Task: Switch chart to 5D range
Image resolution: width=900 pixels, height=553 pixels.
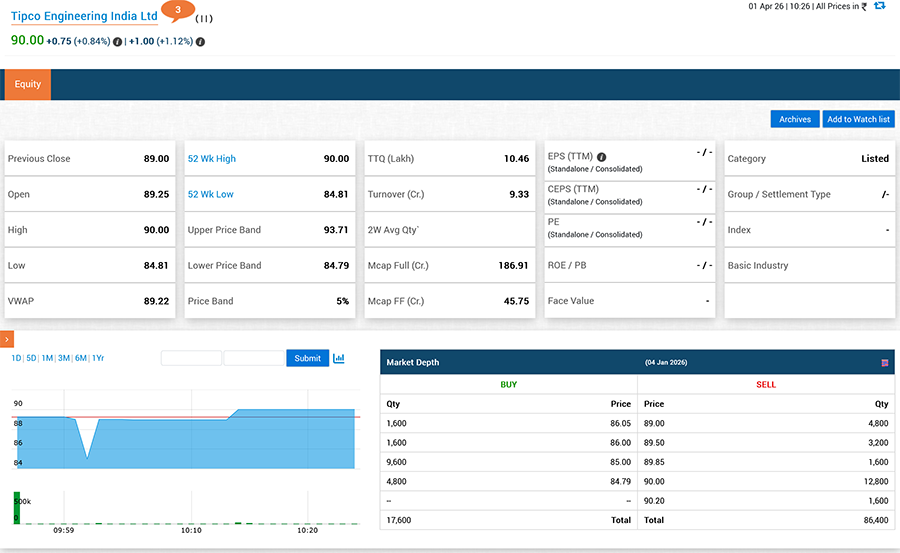Action: pos(31,358)
